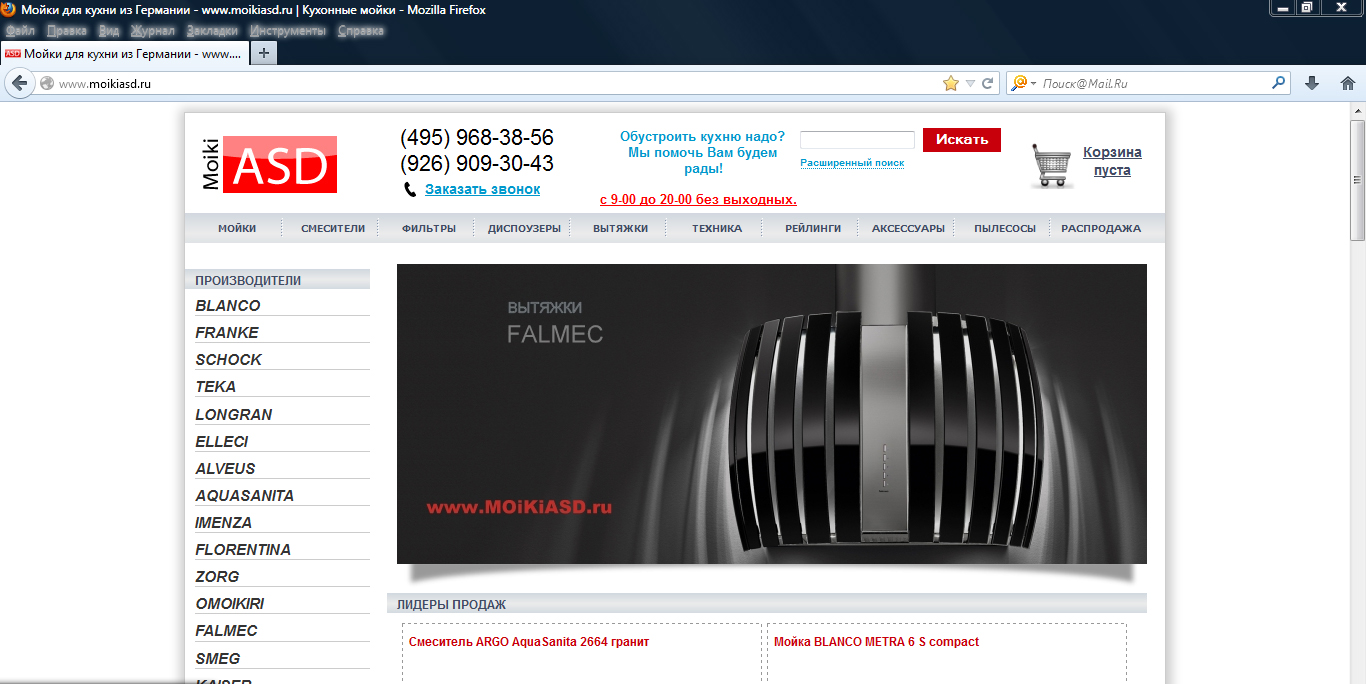
Task: Click the magnifier icon in Mail.Ru search
Action: [1277, 84]
